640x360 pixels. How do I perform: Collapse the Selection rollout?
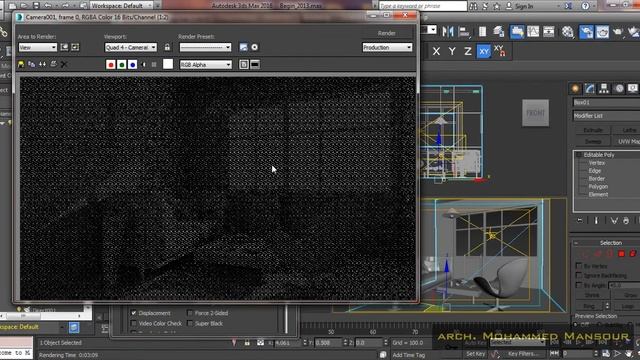(x=576, y=243)
